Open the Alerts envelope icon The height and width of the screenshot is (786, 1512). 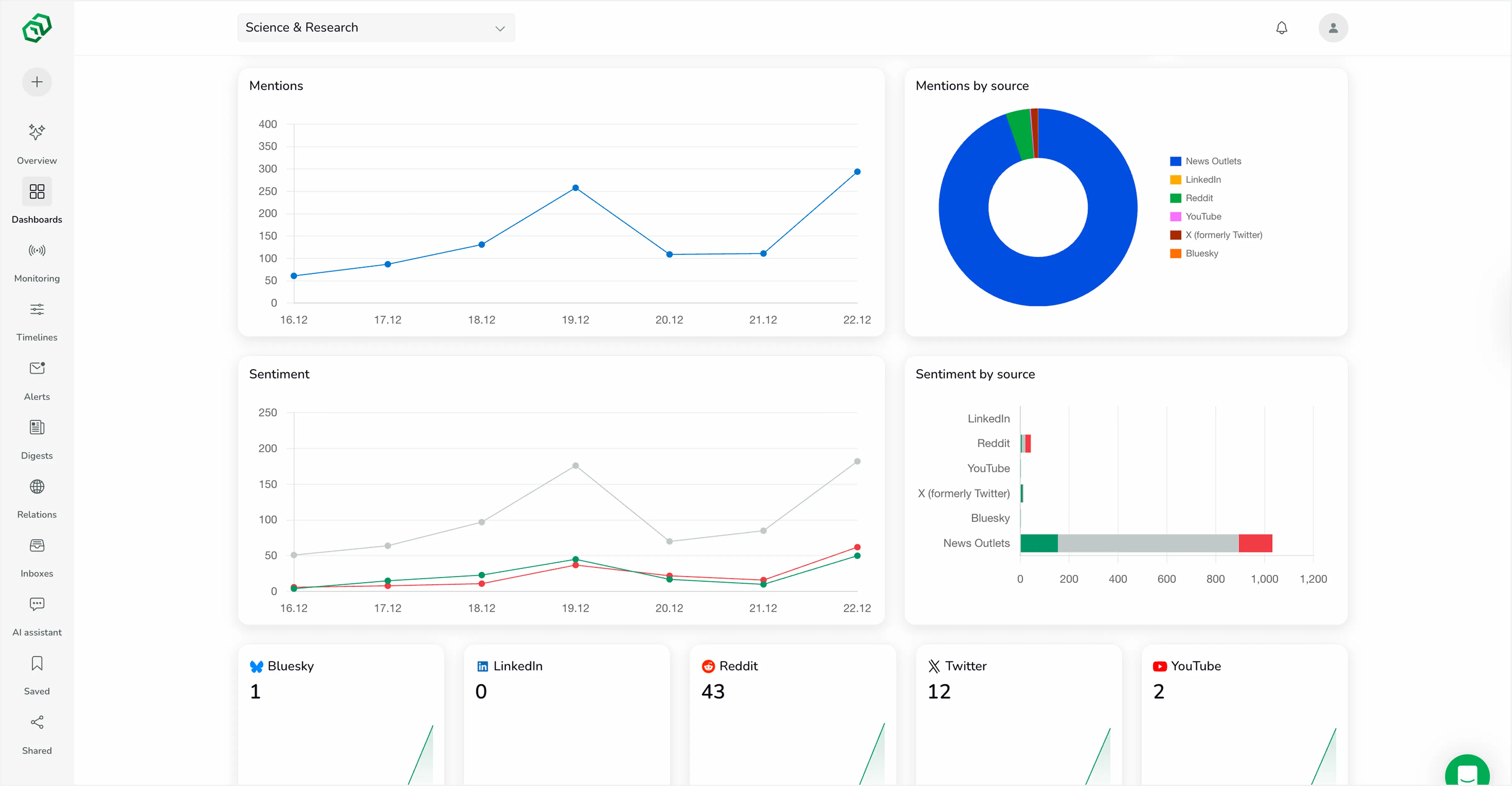(x=37, y=368)
